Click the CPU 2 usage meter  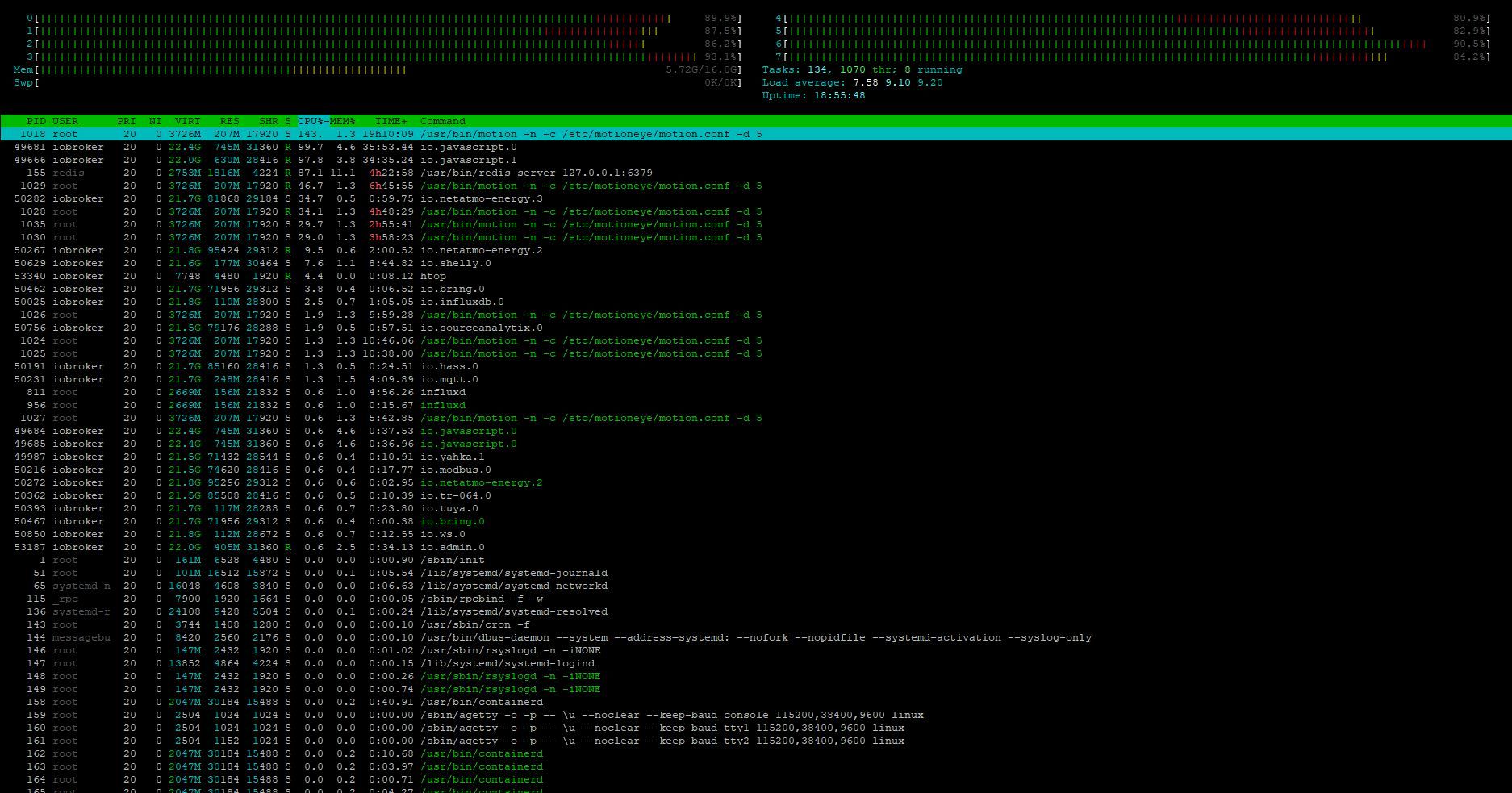[x=384, y=44]
